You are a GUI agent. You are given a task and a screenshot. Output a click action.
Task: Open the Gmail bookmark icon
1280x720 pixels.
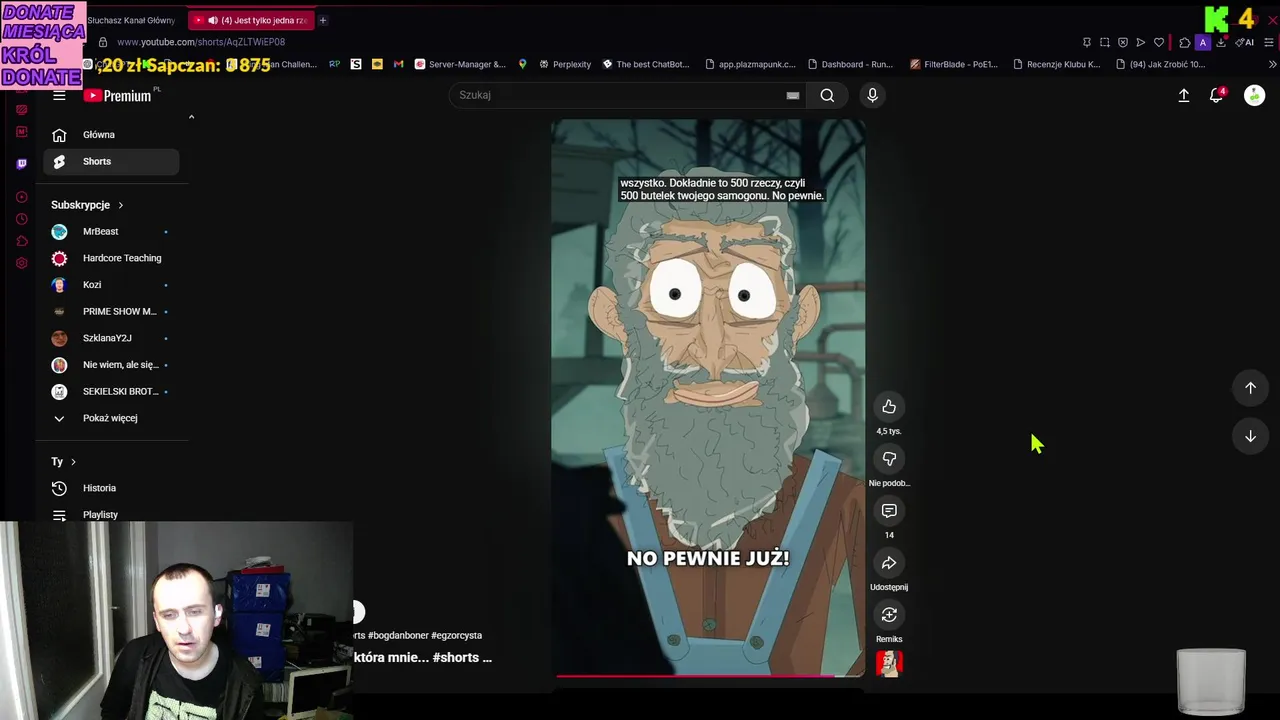[x=398, y=64]
